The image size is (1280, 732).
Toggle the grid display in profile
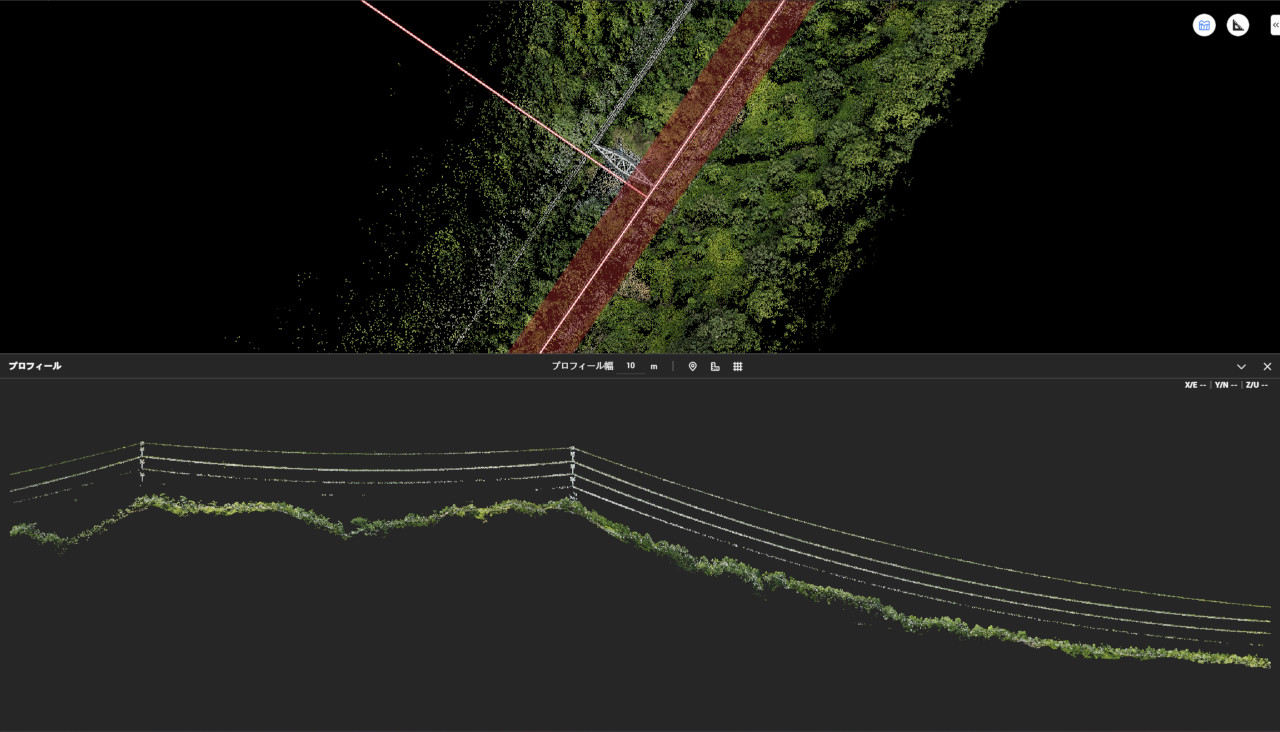[738, 367]
